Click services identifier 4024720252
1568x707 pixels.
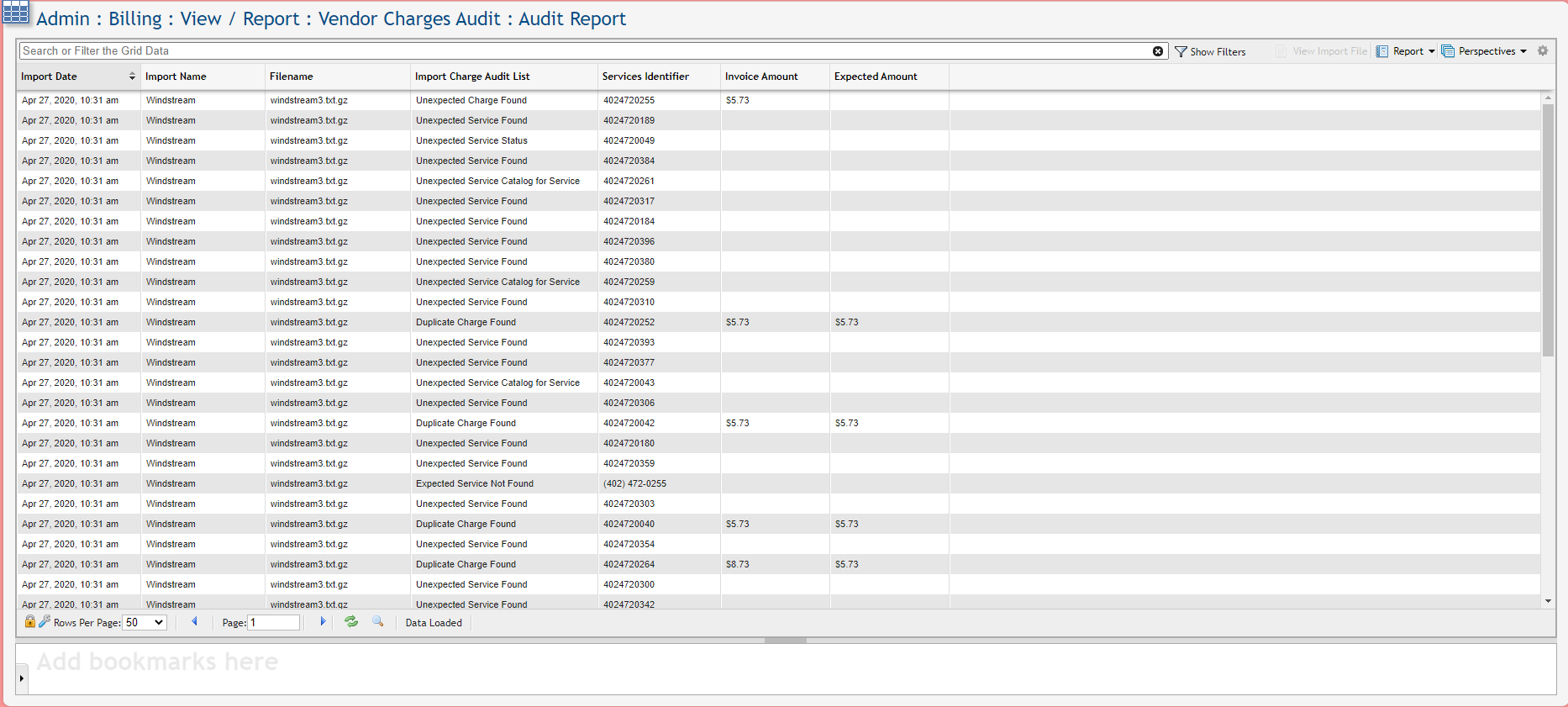pyautogui.click(x=629, y=322)
